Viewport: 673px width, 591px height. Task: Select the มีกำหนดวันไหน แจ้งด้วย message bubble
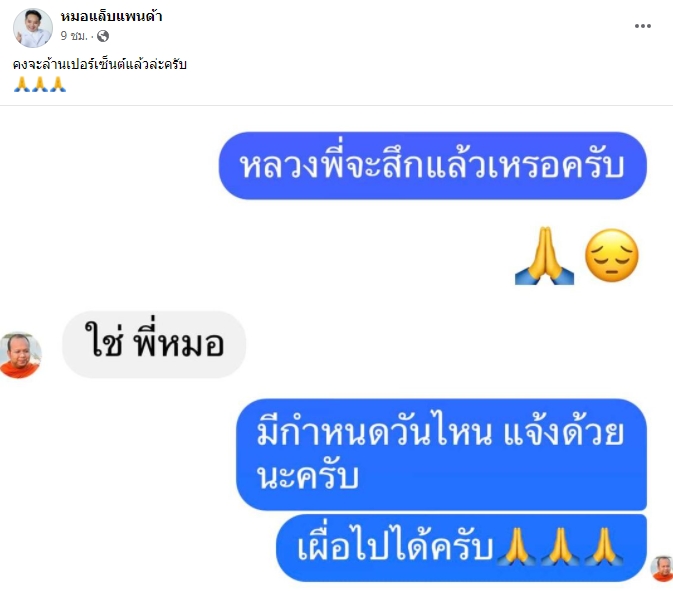click(x=441, y=455)
